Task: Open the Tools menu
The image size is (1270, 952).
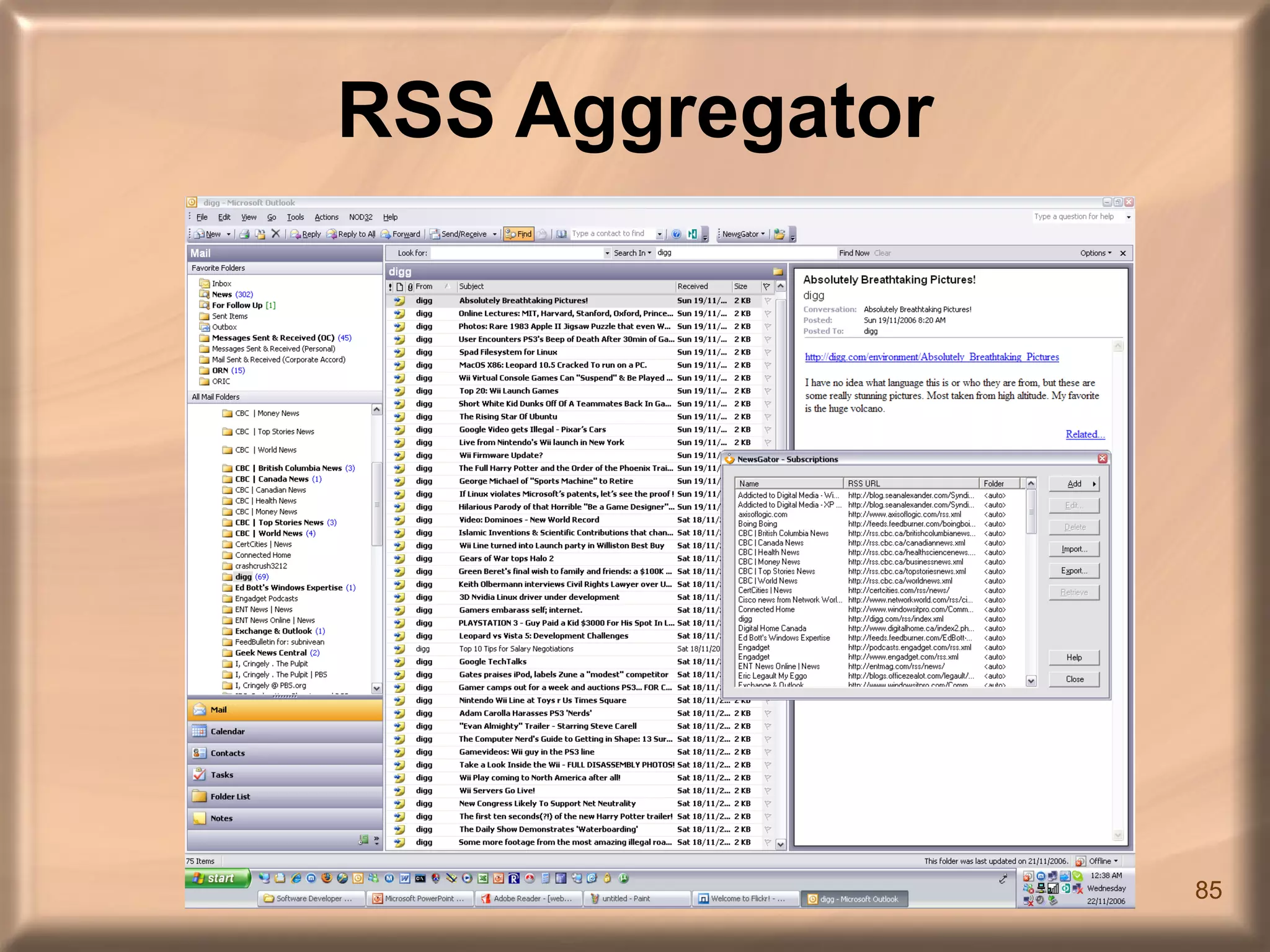Action: 295,217
